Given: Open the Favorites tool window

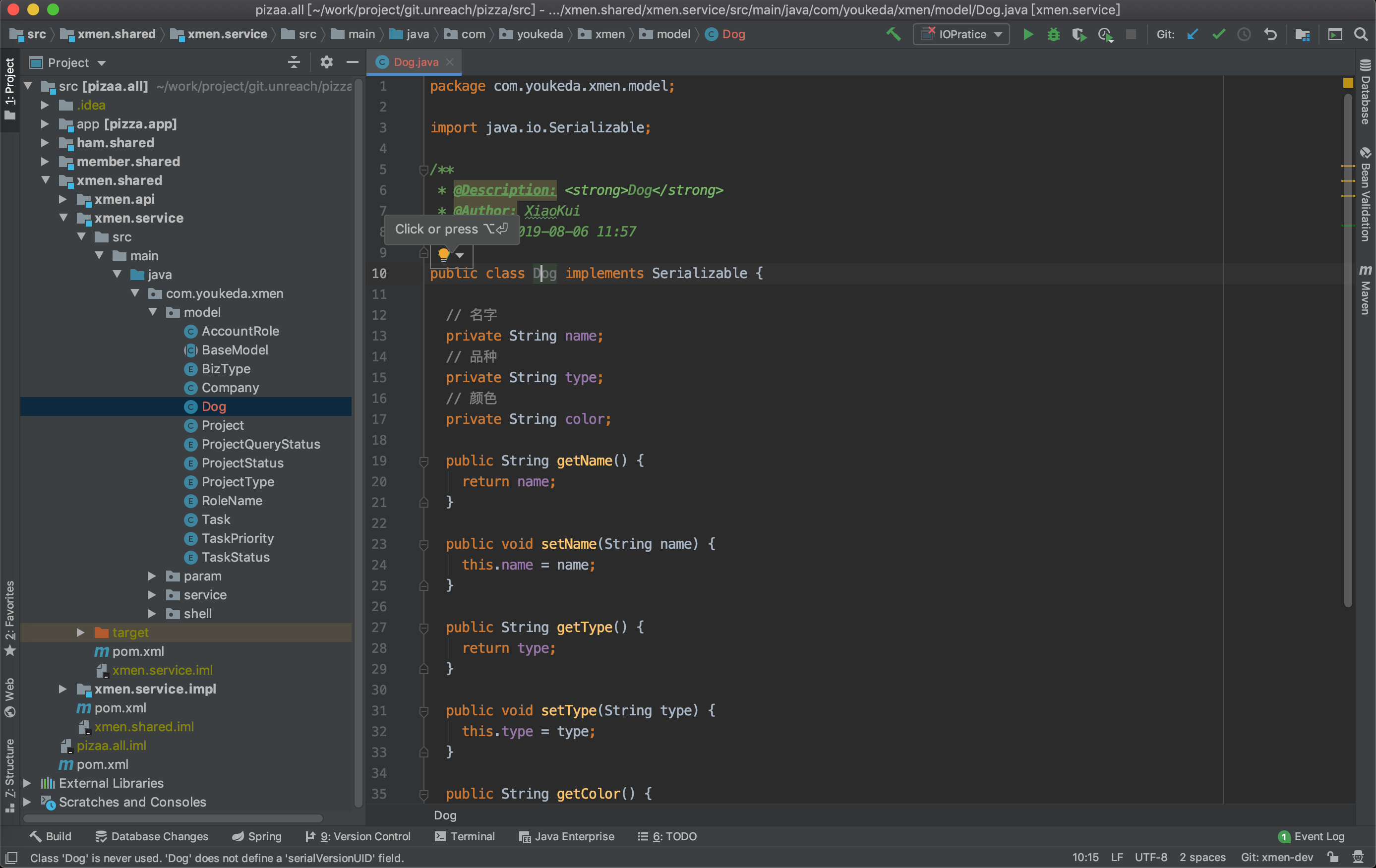Looking at the screenshot, I should click(10, 619).
